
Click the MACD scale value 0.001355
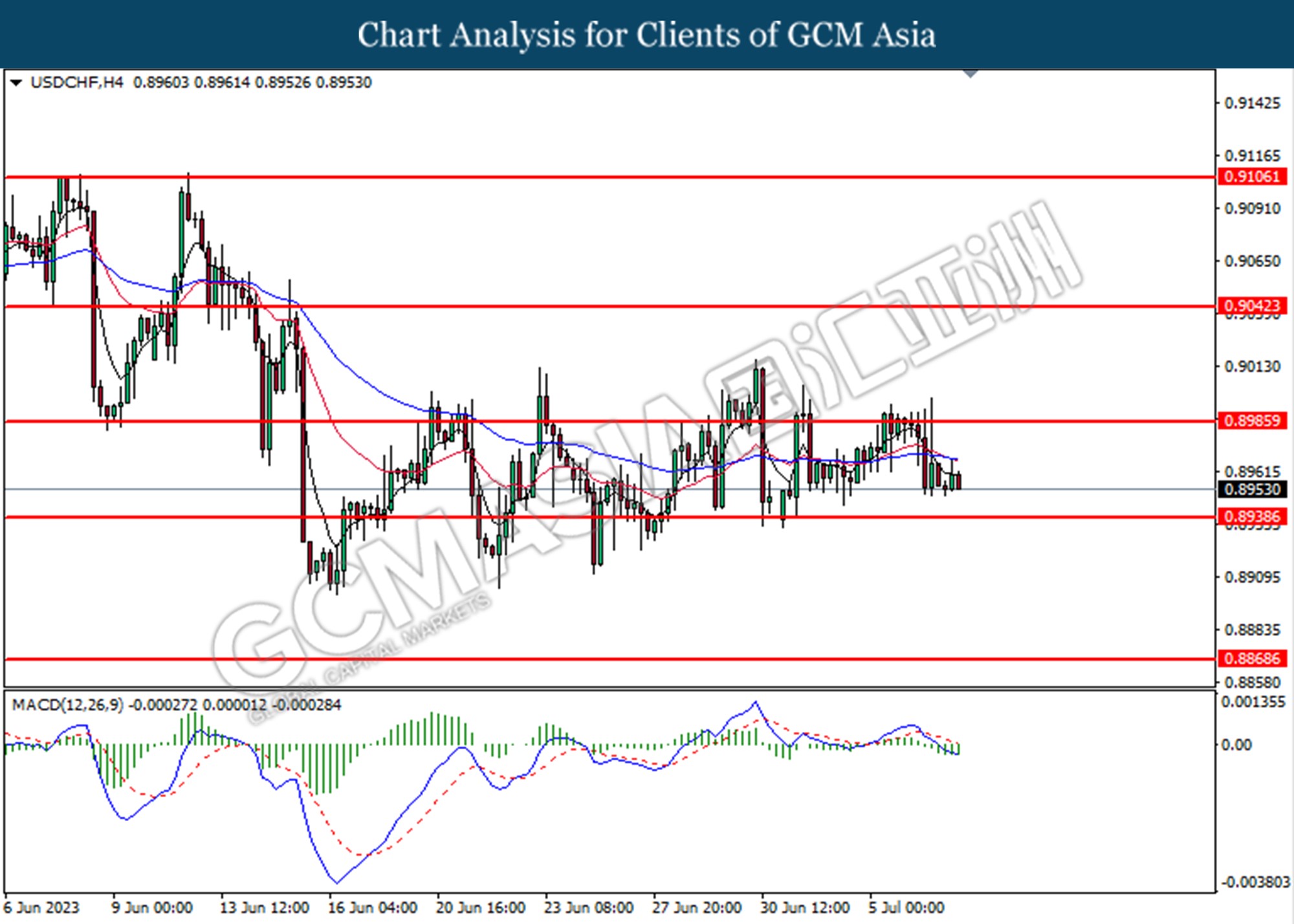click(1253, 703)
